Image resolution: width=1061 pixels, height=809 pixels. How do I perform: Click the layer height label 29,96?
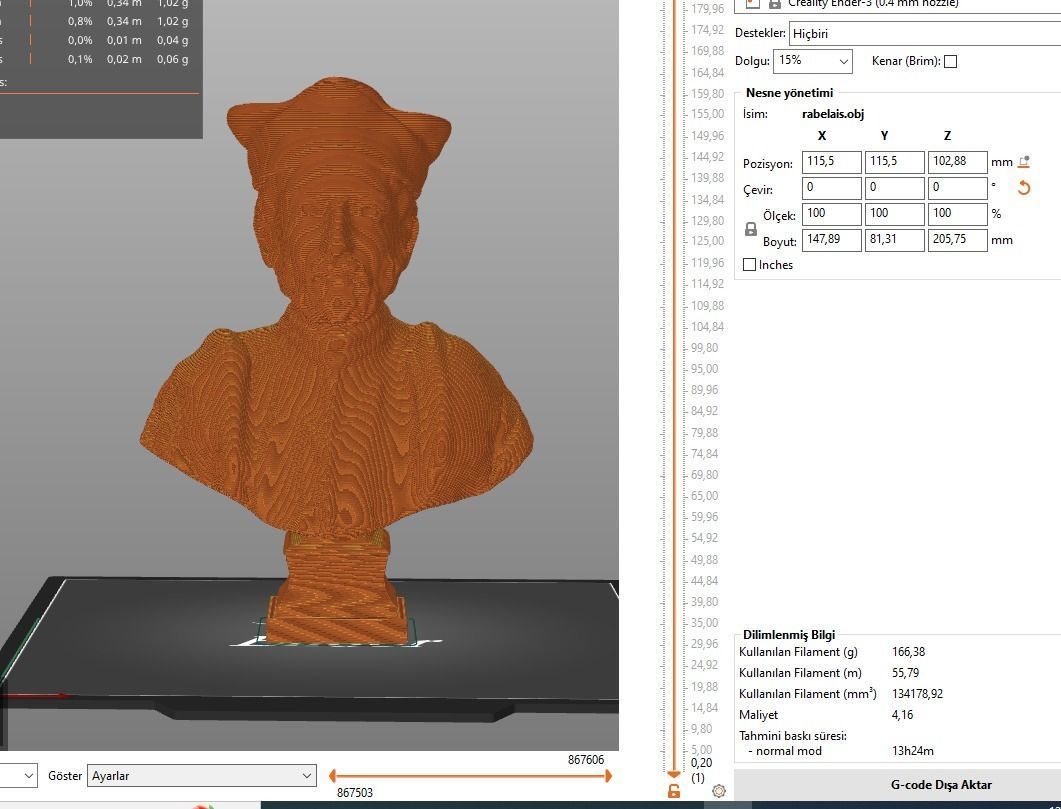pos(704,644)
